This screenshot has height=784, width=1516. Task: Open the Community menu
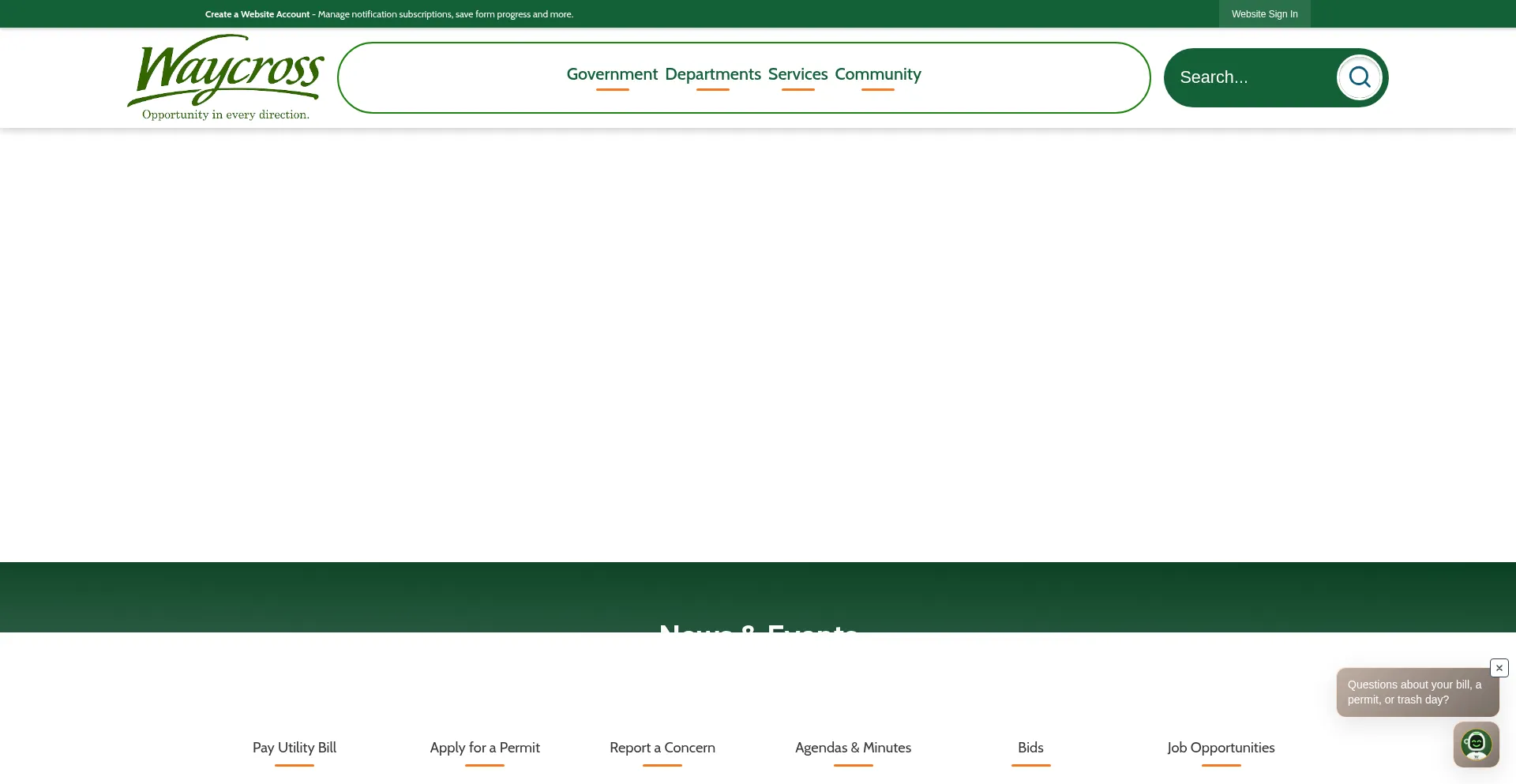point(878,74)
